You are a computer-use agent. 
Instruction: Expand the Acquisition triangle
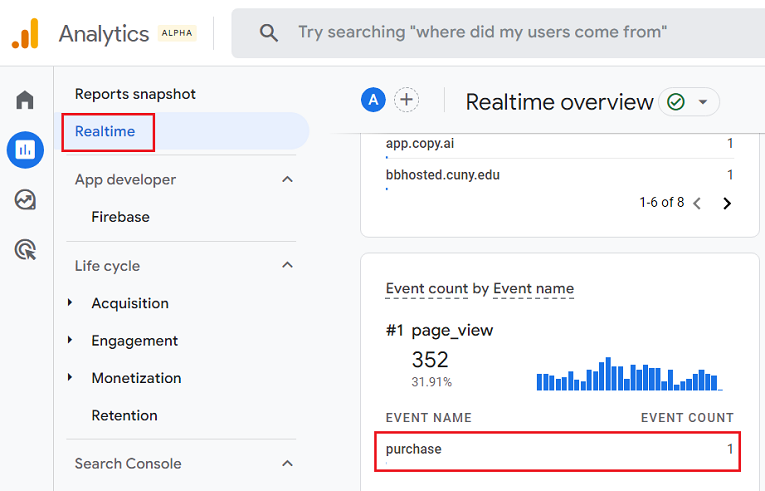pos(70,303)
